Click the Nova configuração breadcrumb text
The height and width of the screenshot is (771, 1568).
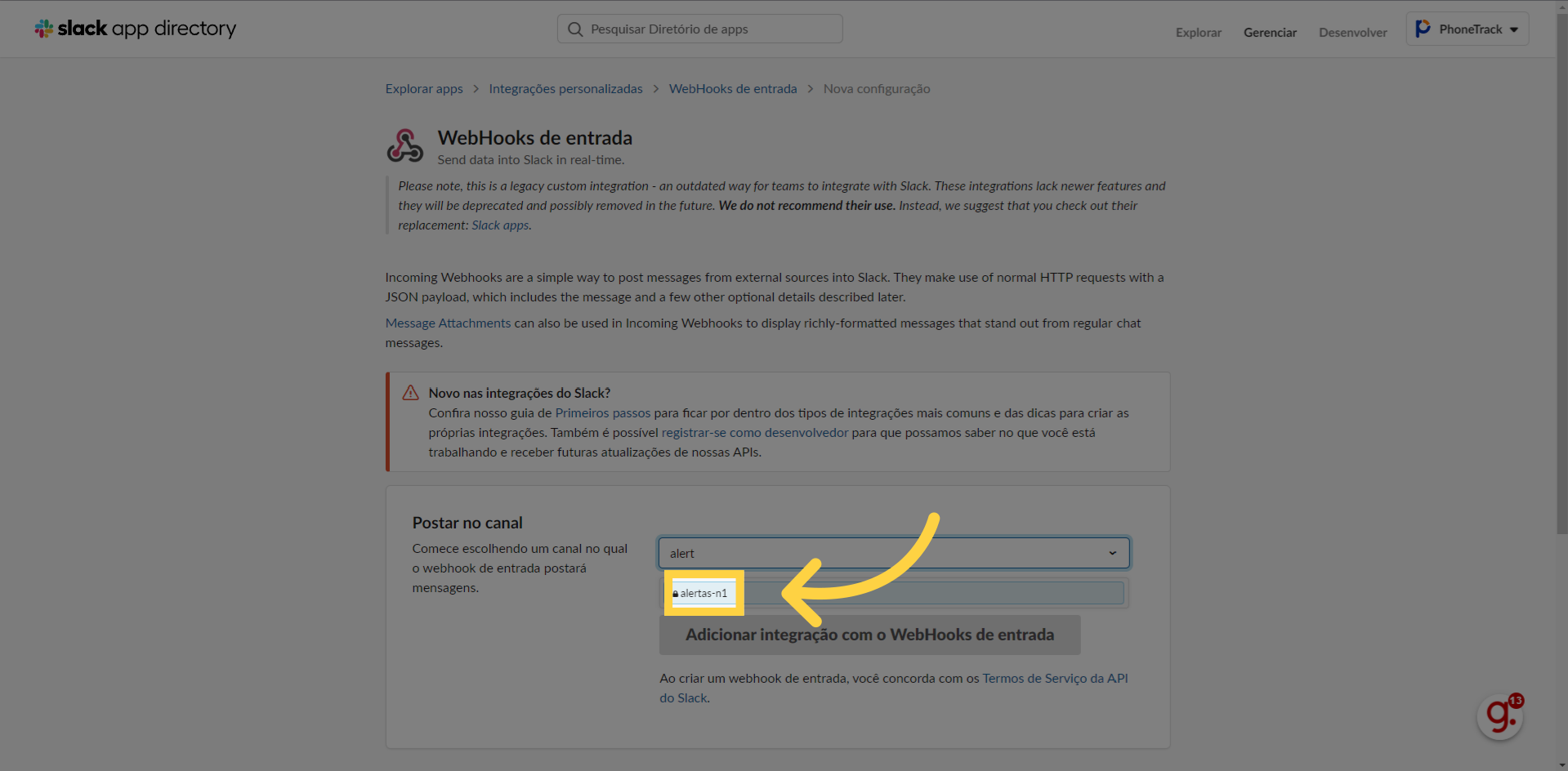tap(877, 88)
